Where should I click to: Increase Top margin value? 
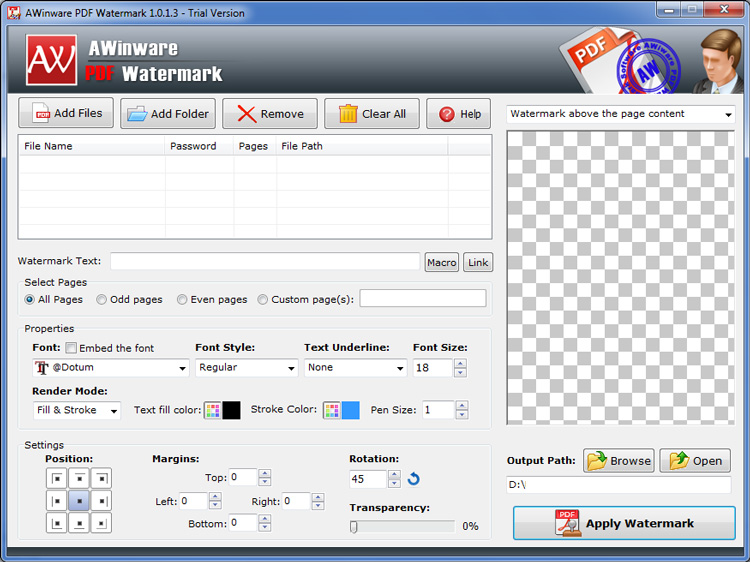265,473
